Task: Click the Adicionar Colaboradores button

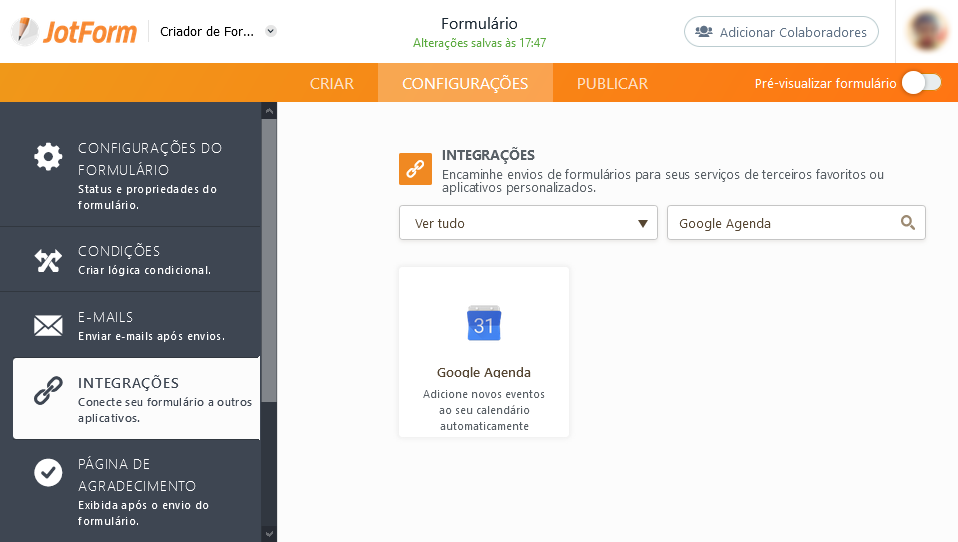Action: click(781, 32)
